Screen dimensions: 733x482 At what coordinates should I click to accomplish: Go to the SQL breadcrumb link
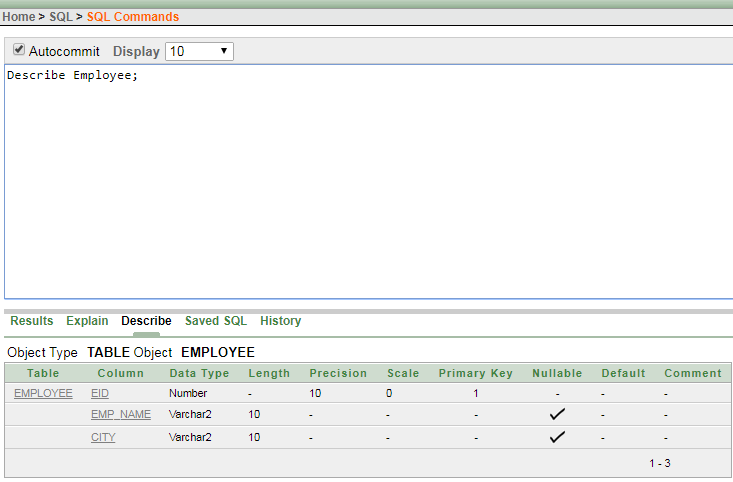point(61,17)
